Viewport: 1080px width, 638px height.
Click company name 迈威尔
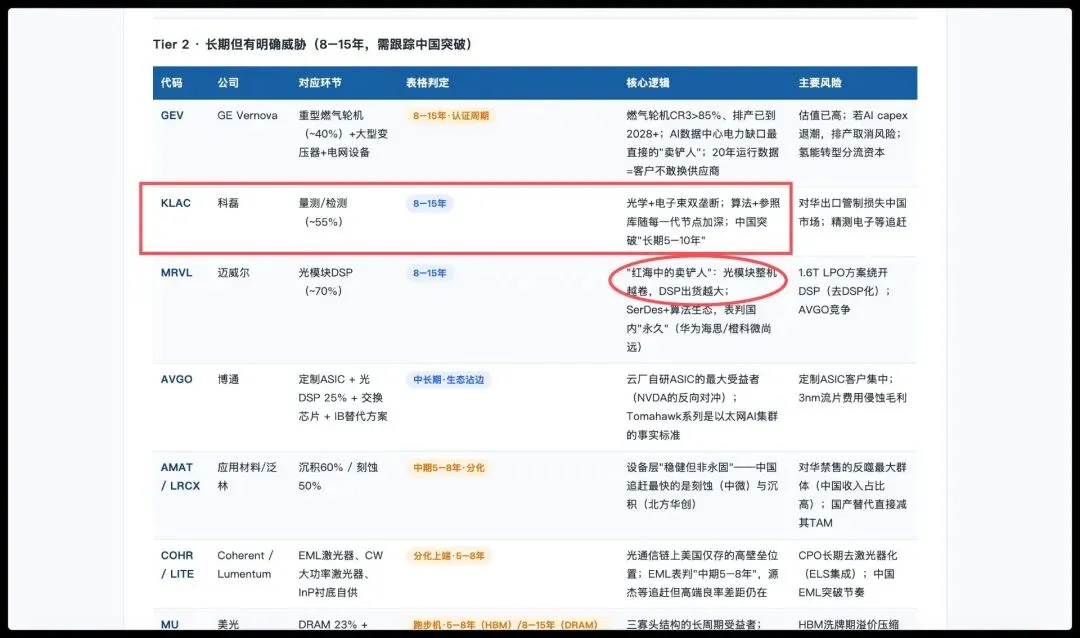coord(233,273)
